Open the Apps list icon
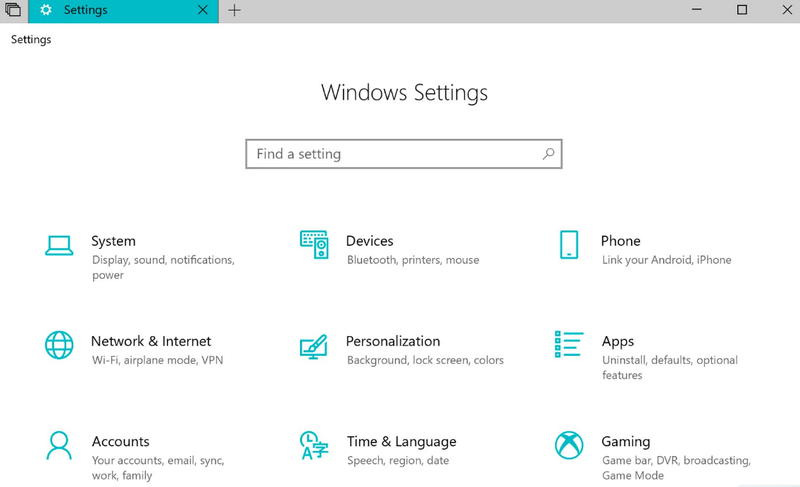Viewport: 800px width, 487px height. [569, 344]
